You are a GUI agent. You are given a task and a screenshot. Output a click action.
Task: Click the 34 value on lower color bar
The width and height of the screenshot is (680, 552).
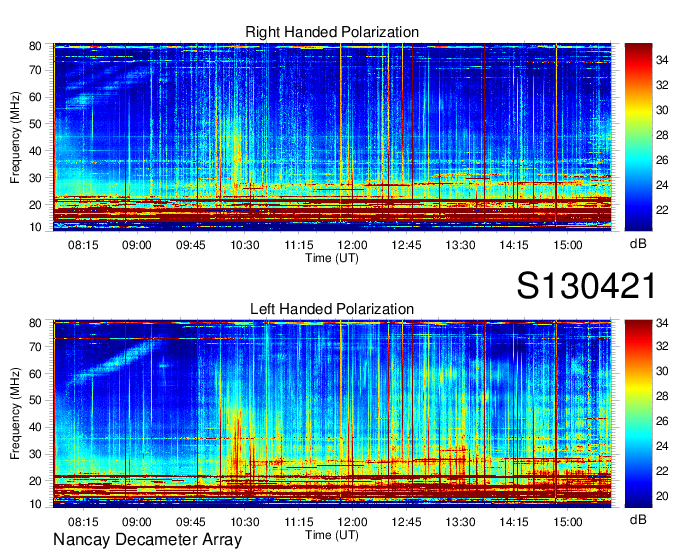tap(662, 323)
